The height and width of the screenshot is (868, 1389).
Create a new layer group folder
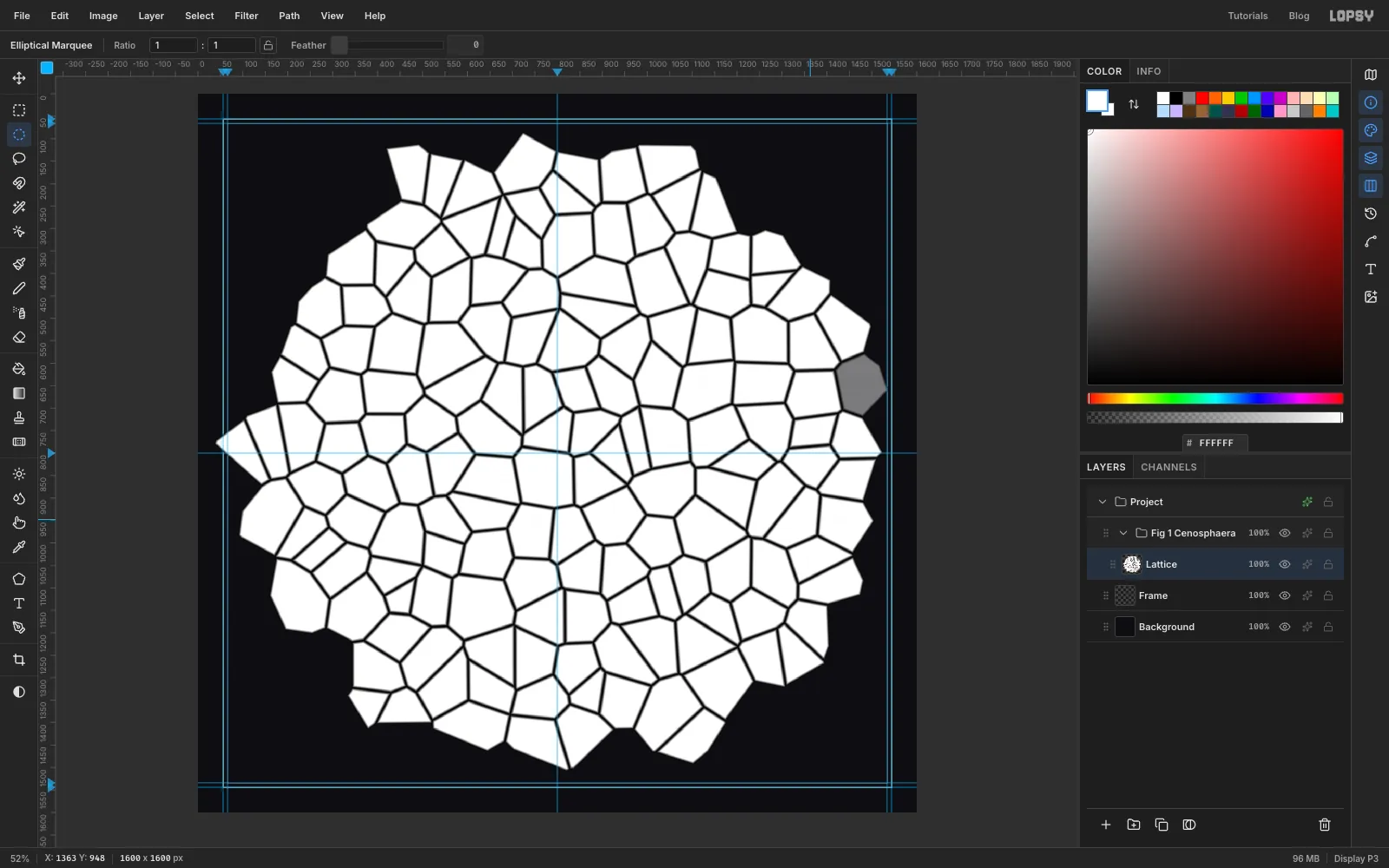click(1134, 825)
